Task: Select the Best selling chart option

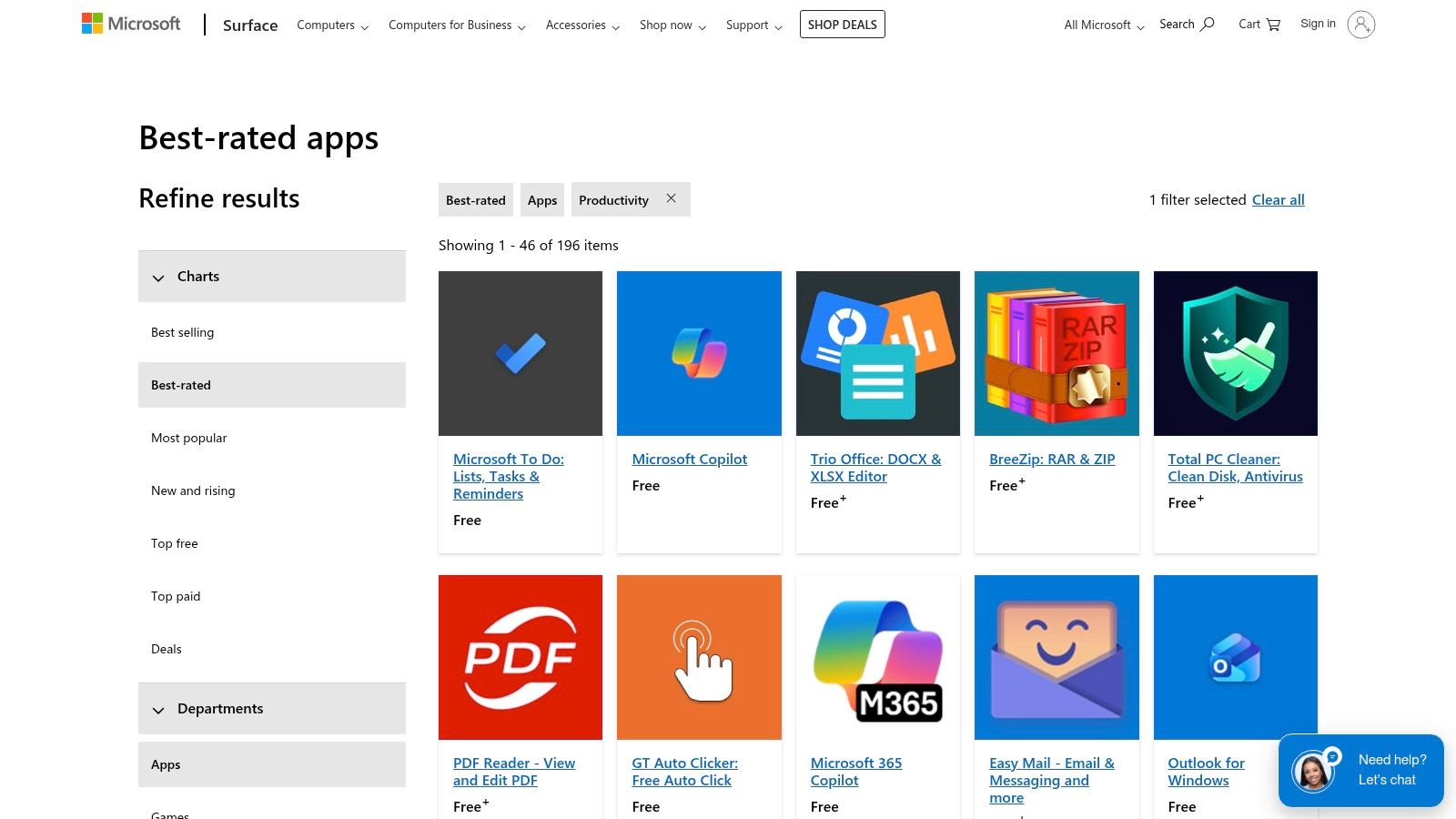Action: tap(182, 331)
